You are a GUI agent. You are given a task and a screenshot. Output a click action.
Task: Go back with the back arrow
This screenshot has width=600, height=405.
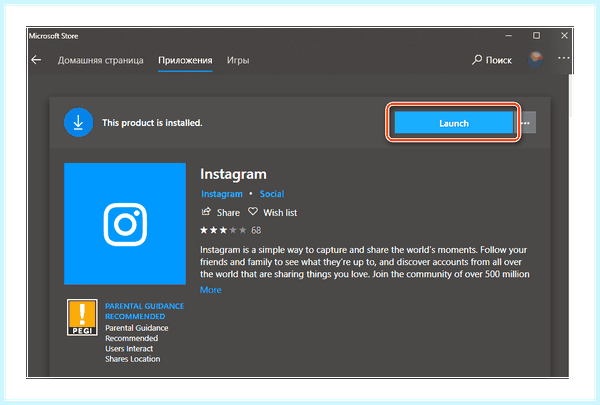coord(36,60)
